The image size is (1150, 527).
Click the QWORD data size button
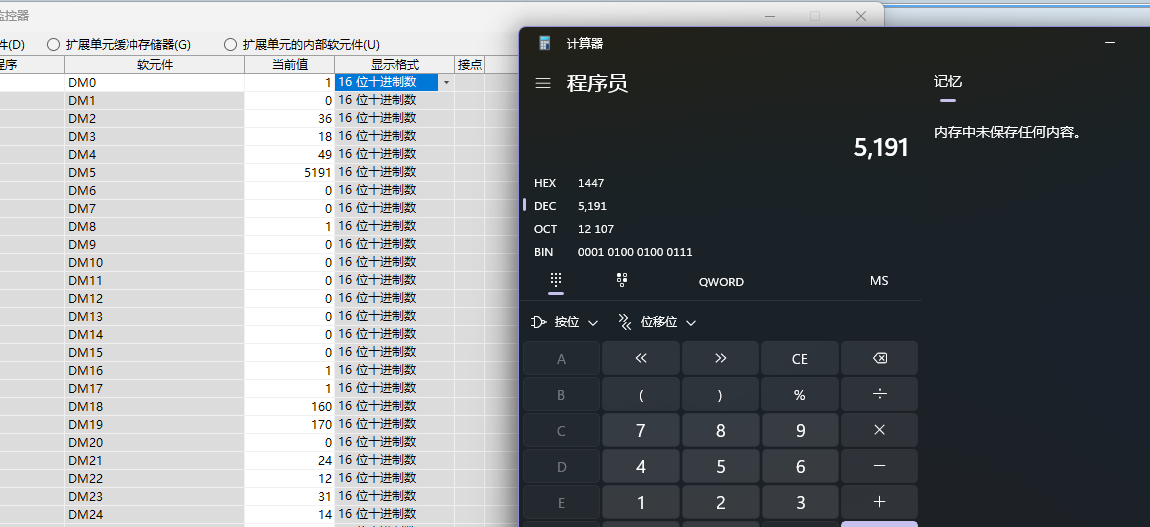click(x=721, y=282)
